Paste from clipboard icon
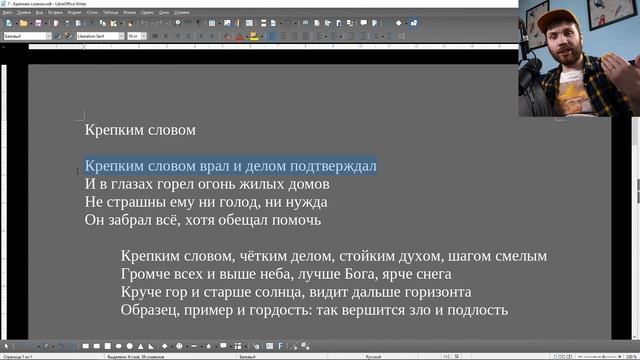 click(x=113, y=23)
